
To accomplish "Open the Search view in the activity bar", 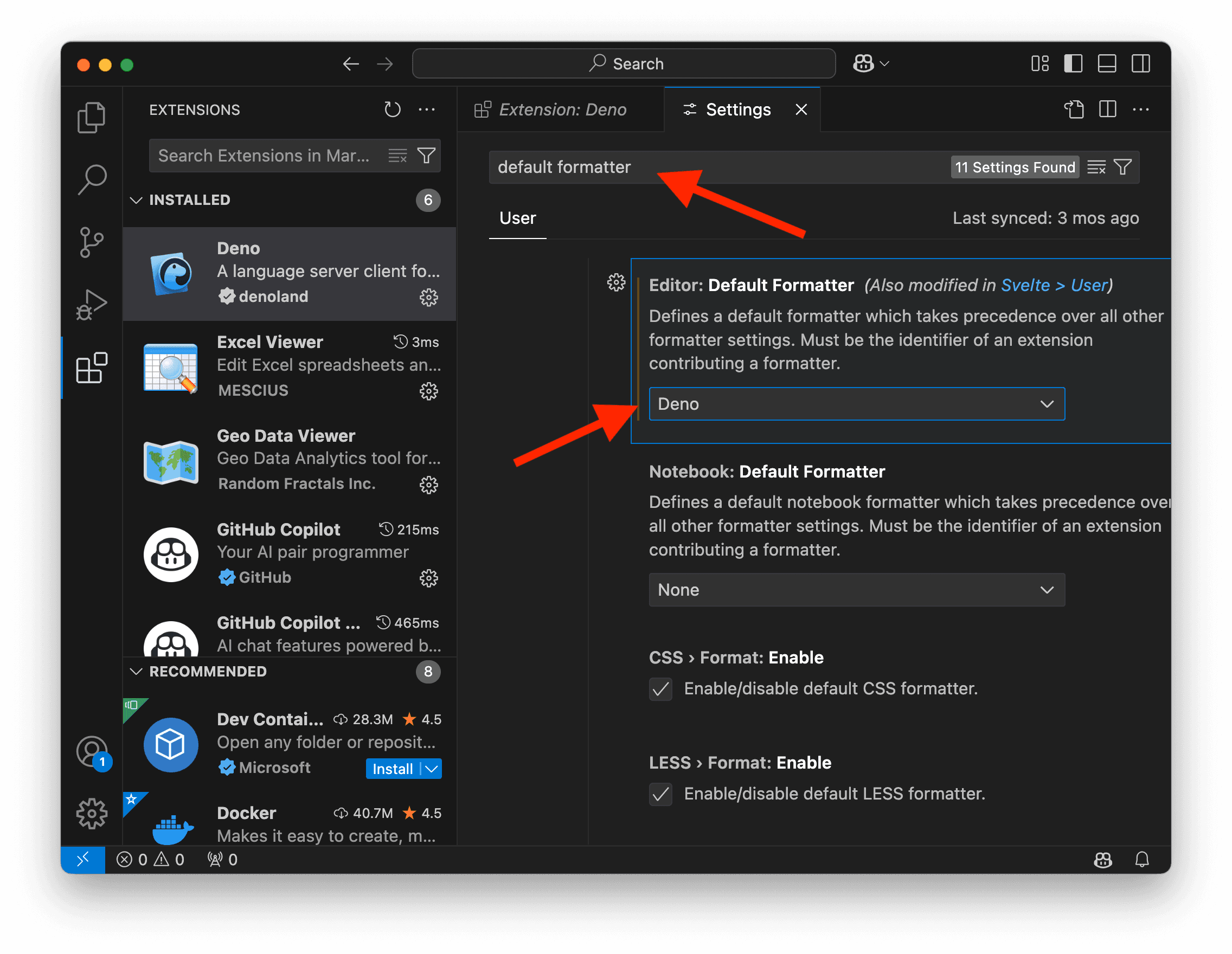I will (x=92, y=178).
